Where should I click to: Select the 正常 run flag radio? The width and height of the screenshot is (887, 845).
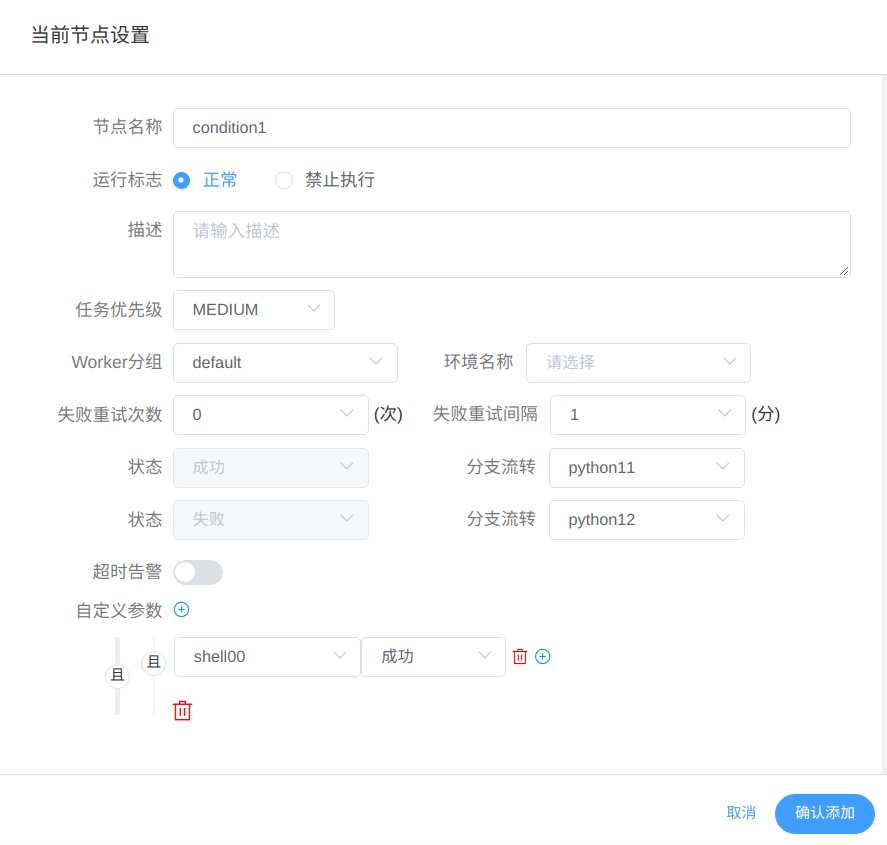pyautogui.click(x=182, y=180)
